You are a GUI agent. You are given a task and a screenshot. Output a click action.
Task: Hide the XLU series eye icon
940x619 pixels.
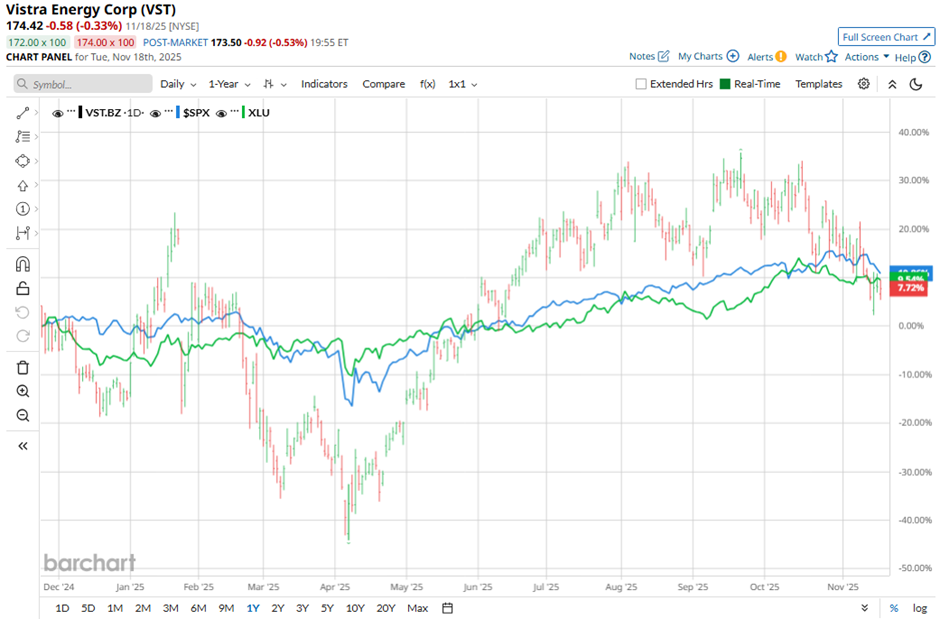(x=221, y=113)
